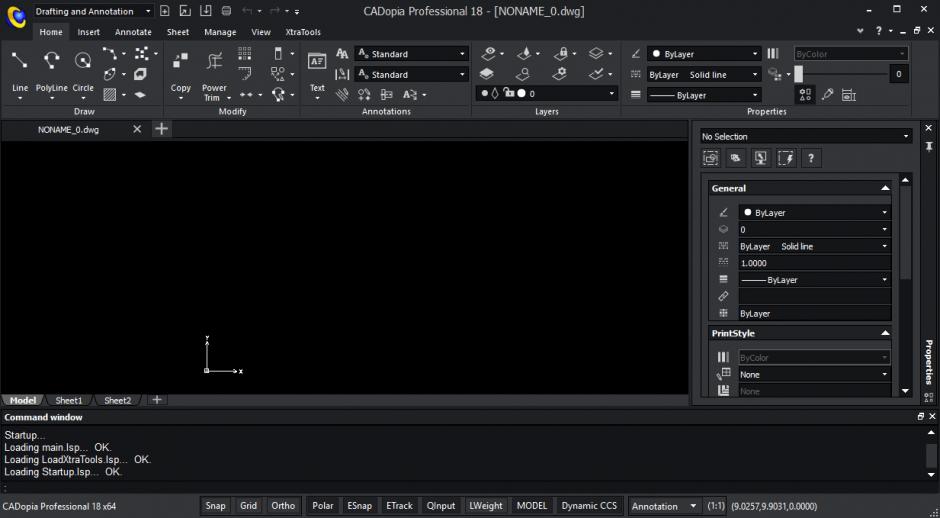
Task: Open the Drafting and Annotation workspace dropdown
Action: [x=94, y=11]
